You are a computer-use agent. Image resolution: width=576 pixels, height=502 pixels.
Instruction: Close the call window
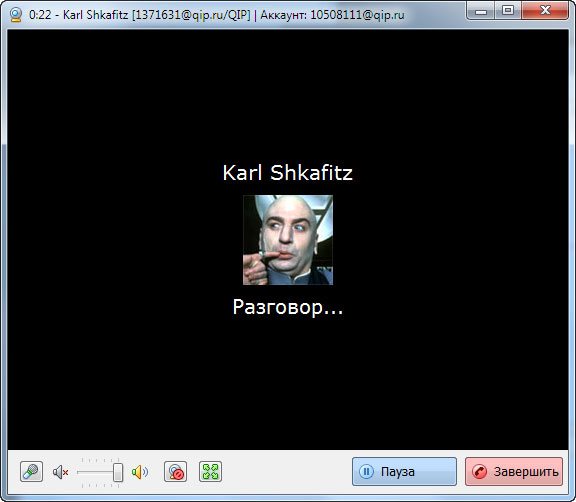coord(545,11)
